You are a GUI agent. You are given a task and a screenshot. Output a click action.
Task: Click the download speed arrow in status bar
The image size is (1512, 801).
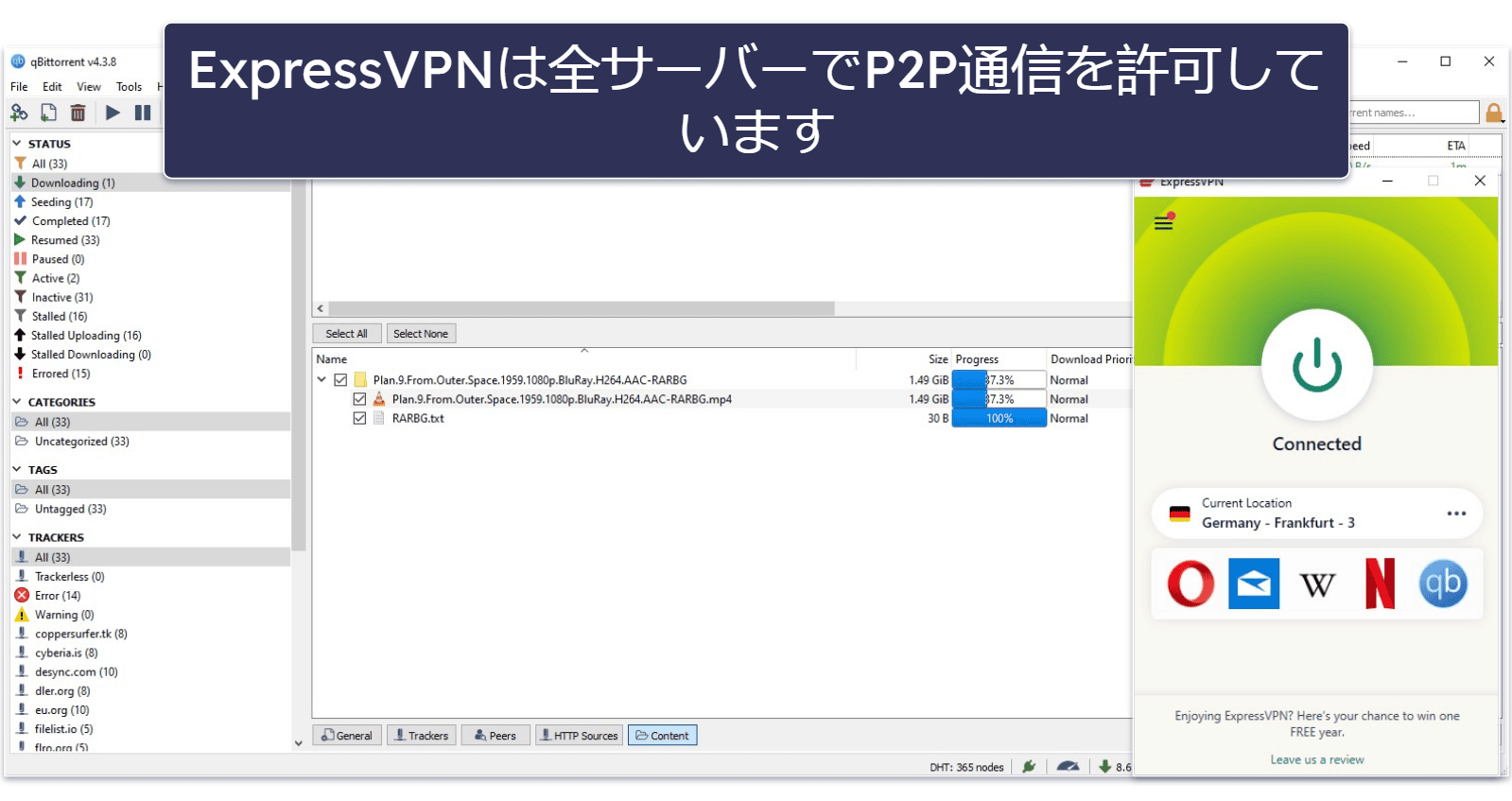pyautogui.click(x=1104, y=767)
